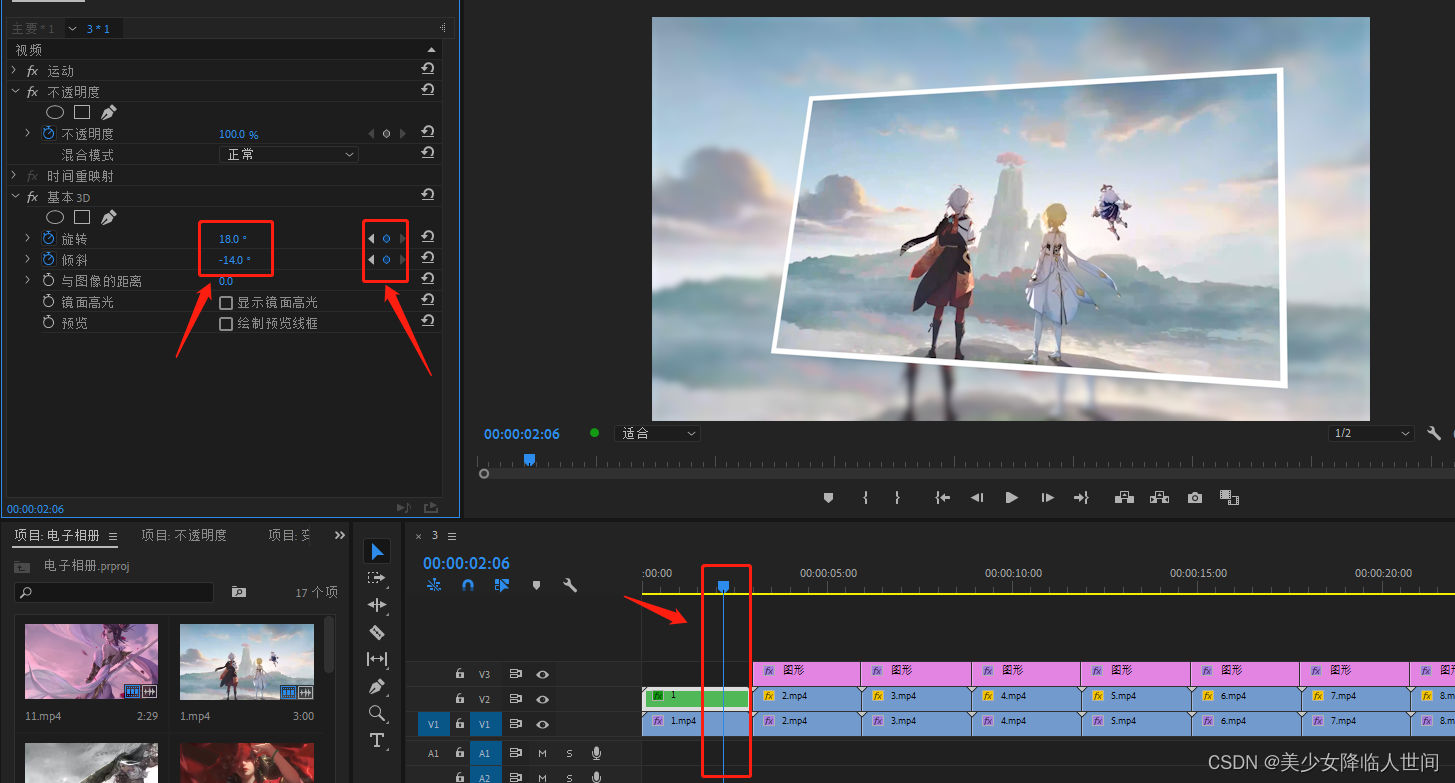The height and width of the screenshot is (783, 1455).
Task: Click the project search field
Action: [114, 592]
